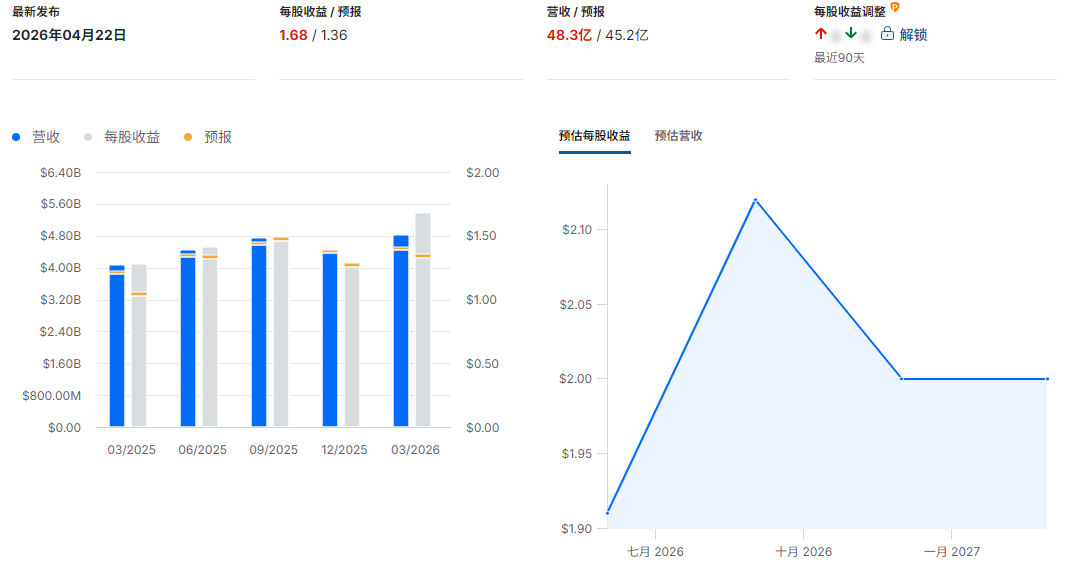Screen dimensions: 1074x569
Task: Click the 一月 2027 axis label
Action: 951,552
